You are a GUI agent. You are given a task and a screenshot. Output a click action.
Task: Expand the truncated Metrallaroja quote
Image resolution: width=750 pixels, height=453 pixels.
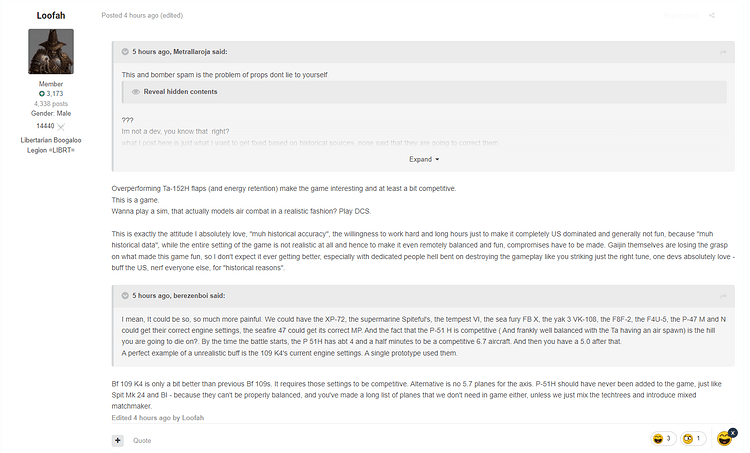pos(424,160)
